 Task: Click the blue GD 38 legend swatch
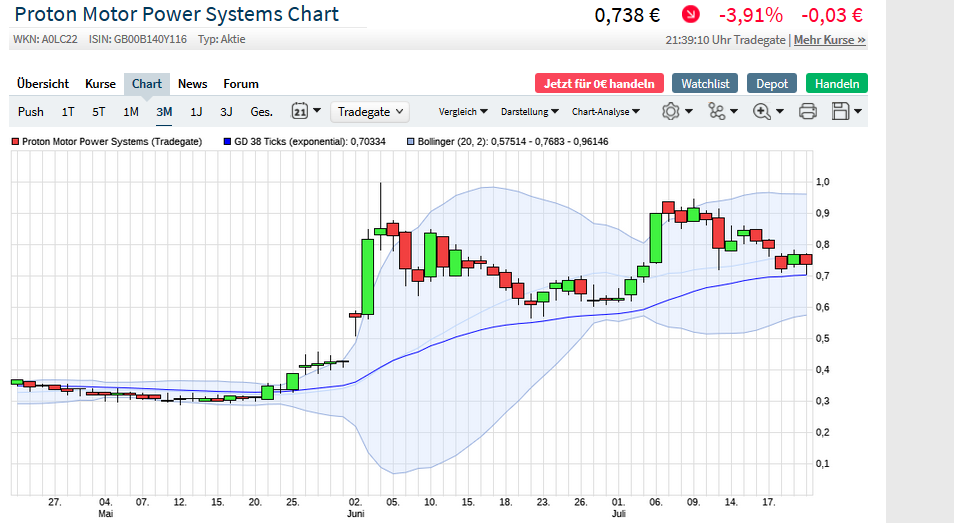coord(227,142)
